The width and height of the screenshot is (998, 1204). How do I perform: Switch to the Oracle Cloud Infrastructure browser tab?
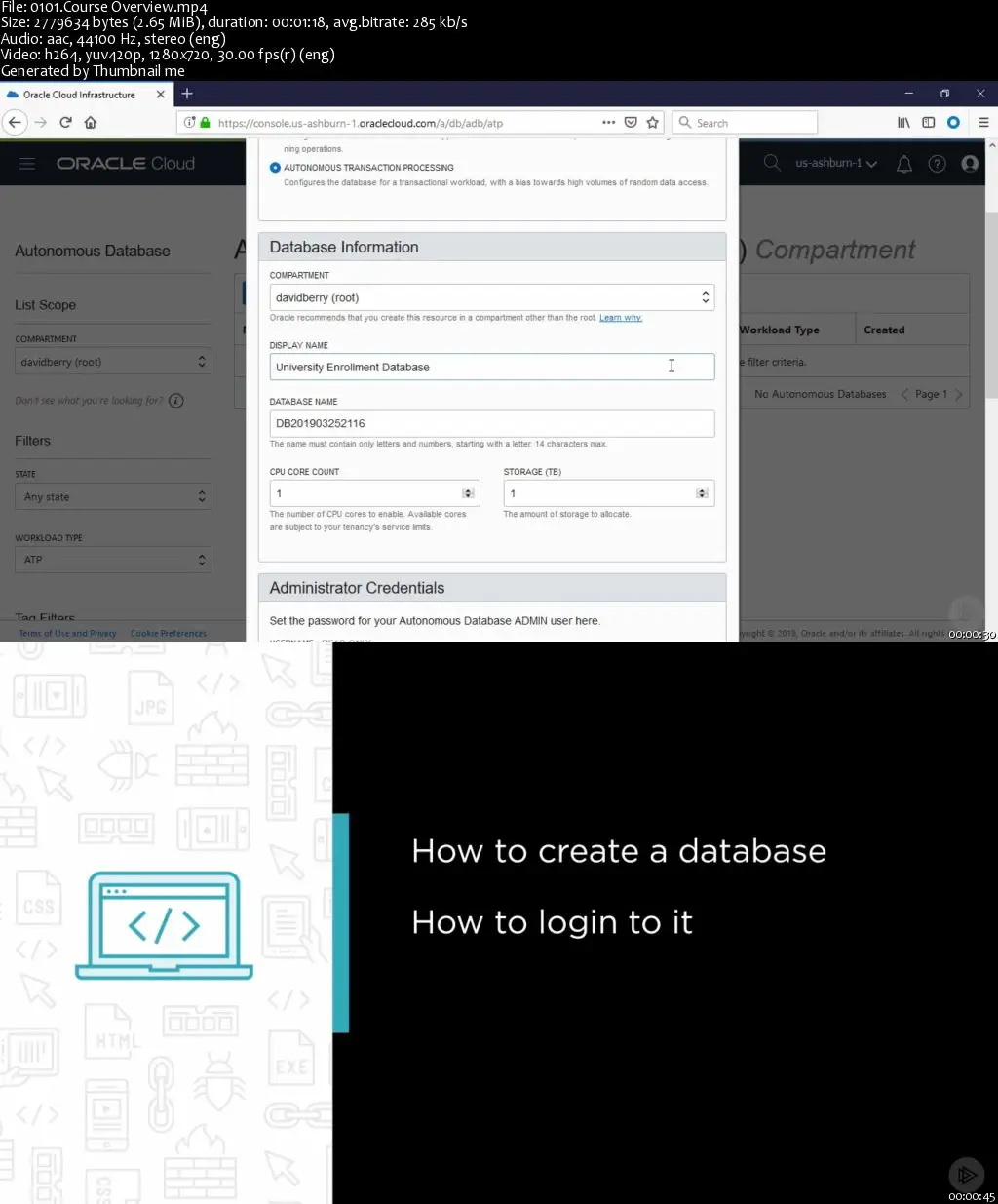point(78,94)
